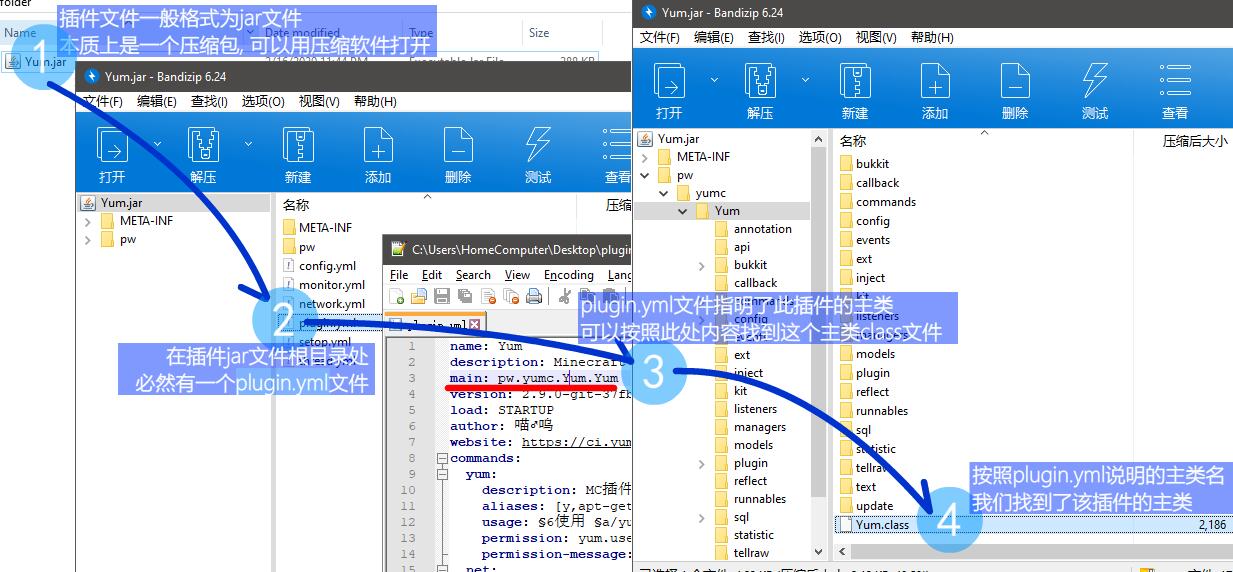
Task: Expand sql node in front Bandizip tree
Action: (702, 517)
